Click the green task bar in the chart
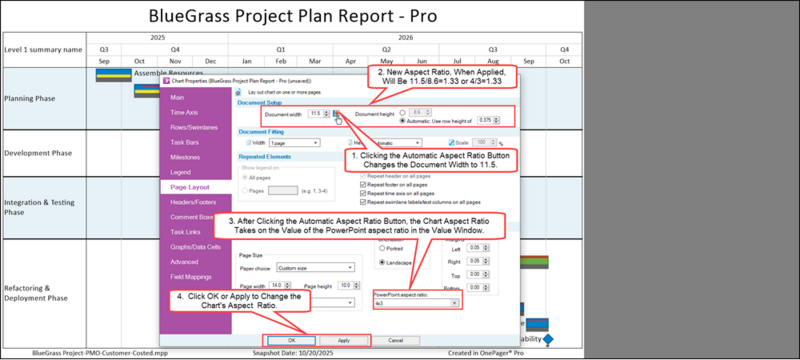The image size is (800, 360). (x=534, y=262)
